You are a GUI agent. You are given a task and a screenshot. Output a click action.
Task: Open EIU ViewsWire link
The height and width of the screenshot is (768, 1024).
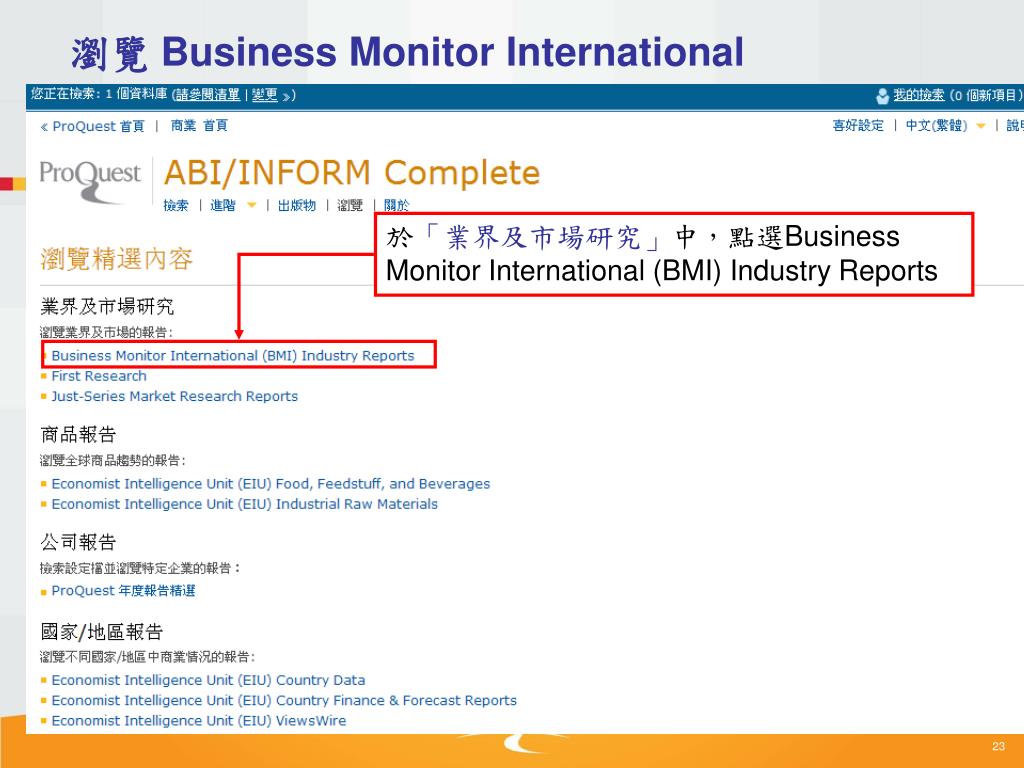199,721
